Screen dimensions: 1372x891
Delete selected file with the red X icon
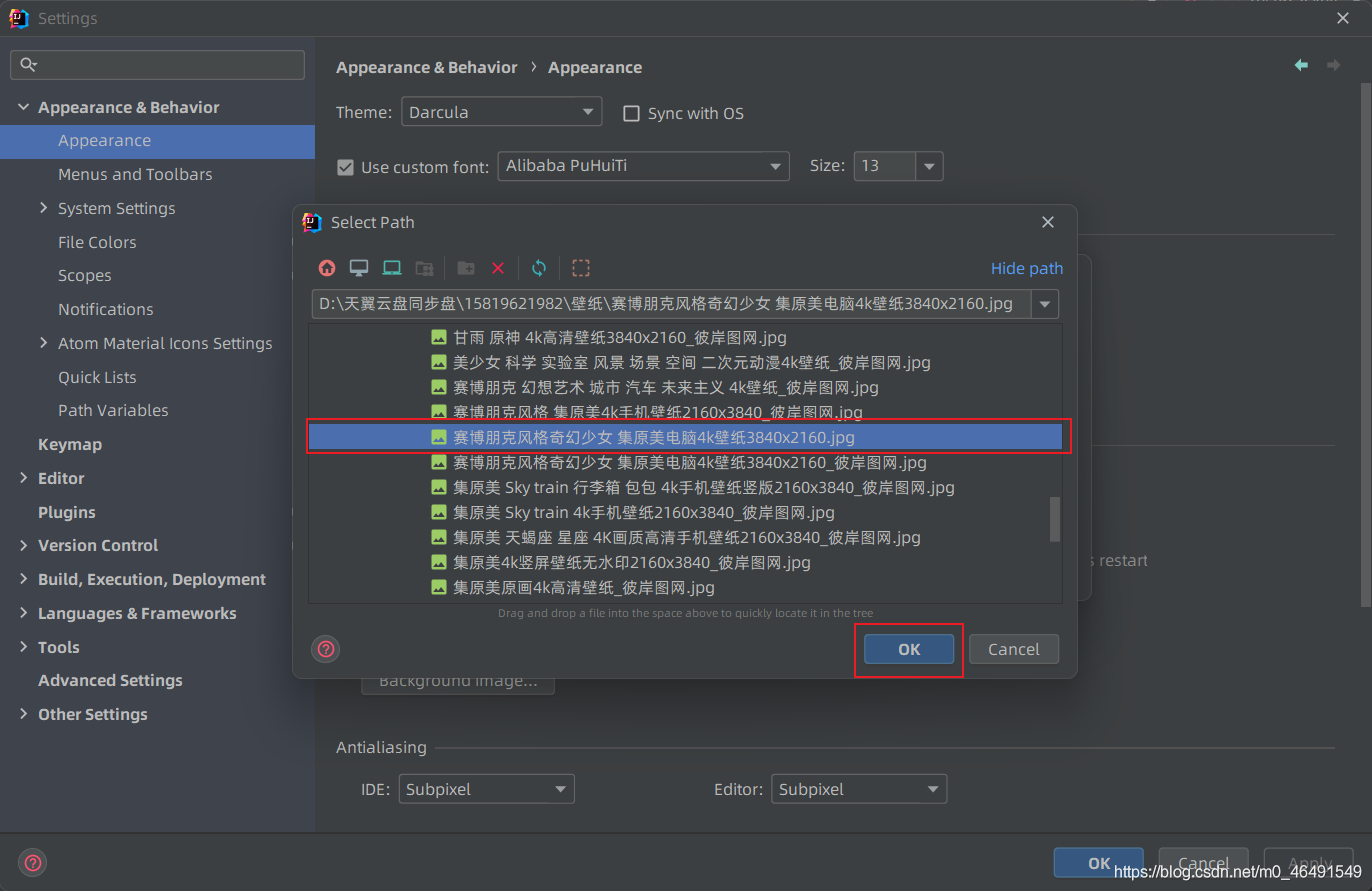(x=498, y=268)
